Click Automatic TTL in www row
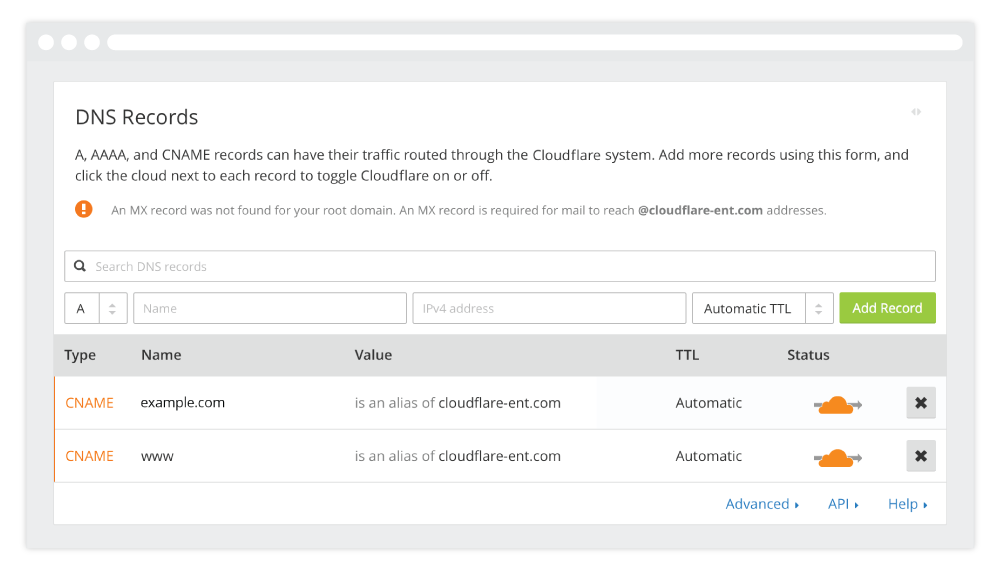Screen dimensions: 1000x571 (709, 456)
